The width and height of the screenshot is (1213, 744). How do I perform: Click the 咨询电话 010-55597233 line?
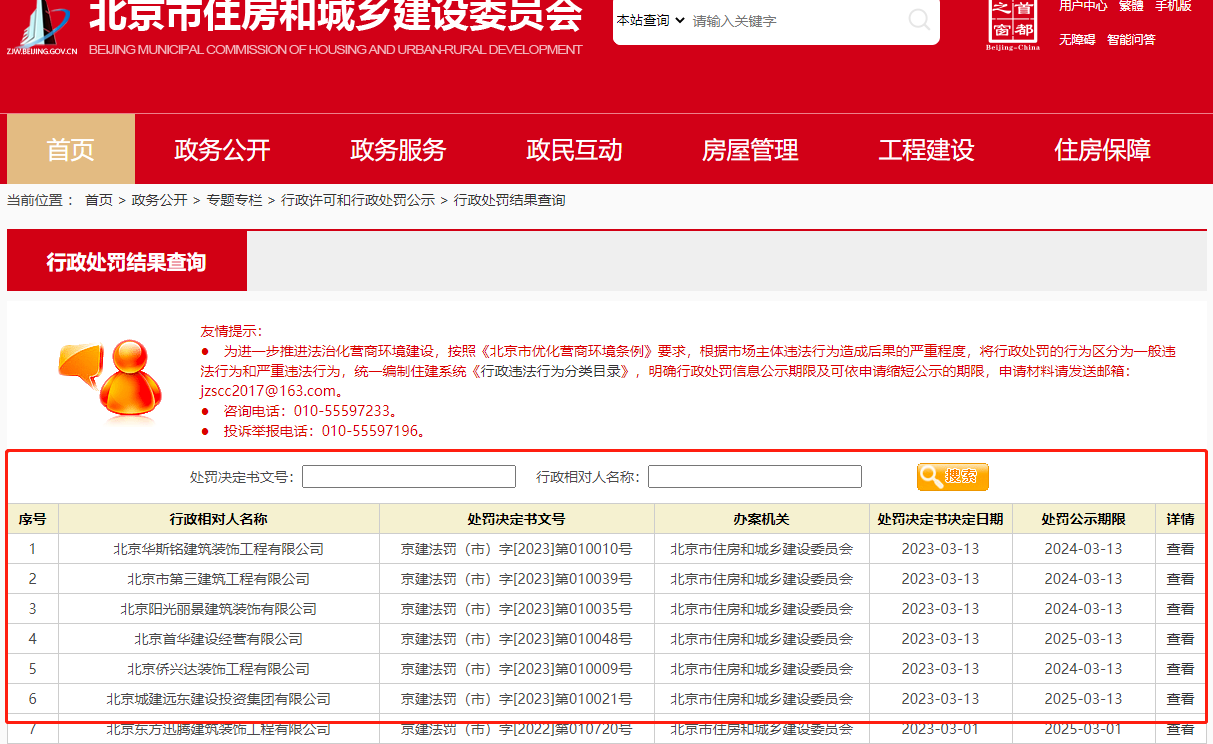tap(310, 411)
